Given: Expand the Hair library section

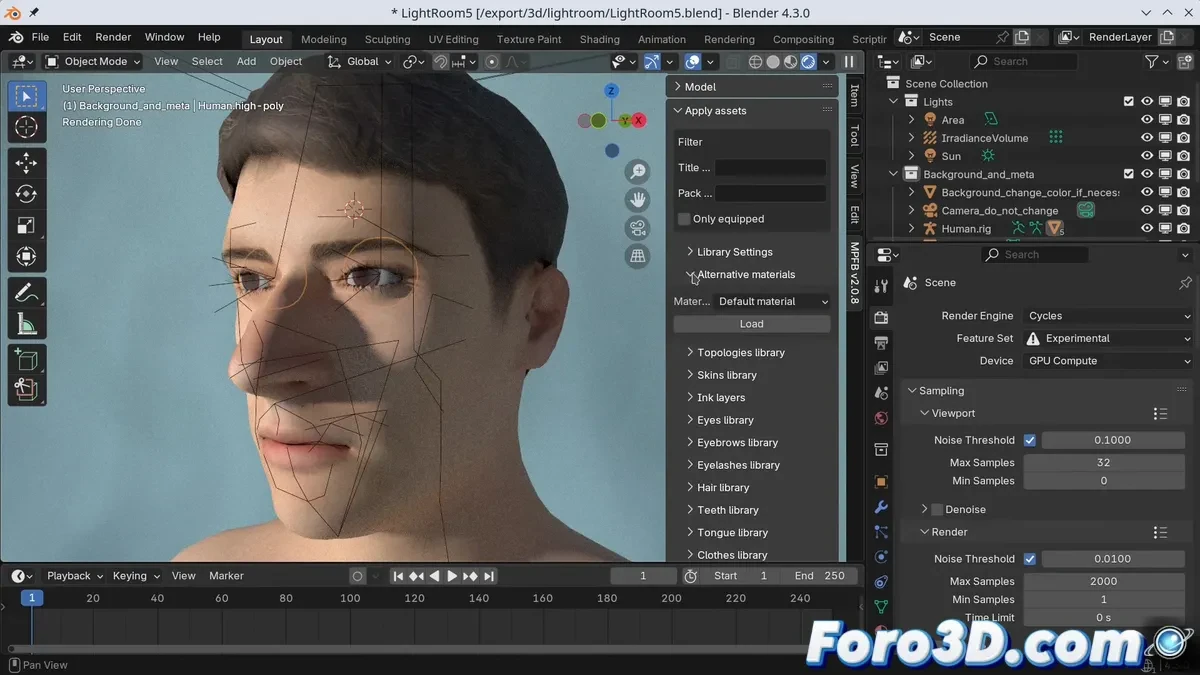Looking at the screenshot, I should click(x=717, y=488).
